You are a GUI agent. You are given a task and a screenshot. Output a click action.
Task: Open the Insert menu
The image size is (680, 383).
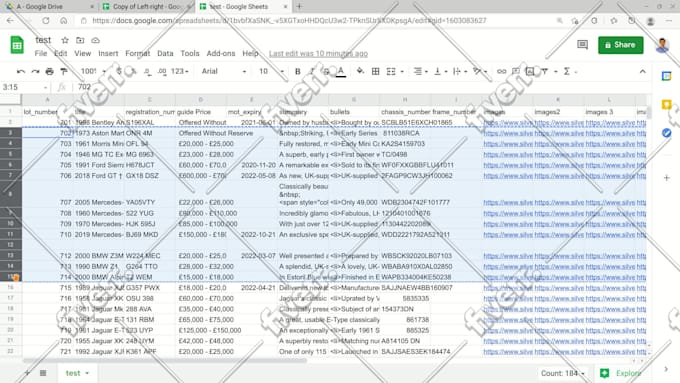point(108,53)
